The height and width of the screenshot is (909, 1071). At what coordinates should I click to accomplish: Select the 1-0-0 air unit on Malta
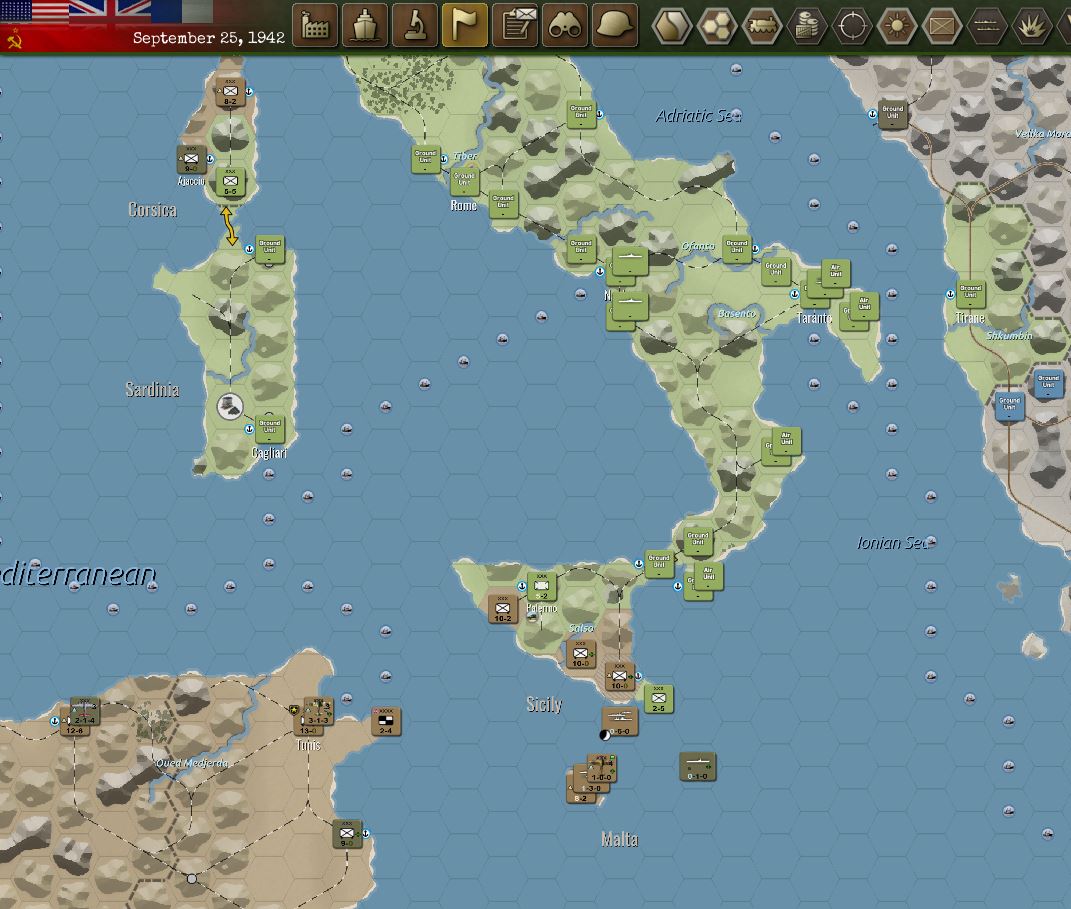point(602,768)
